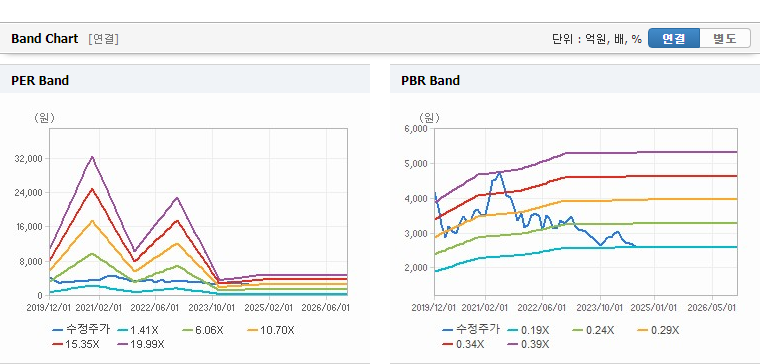
Task: Click the purple peak in PER chart
Action: pyautogui.click(x=92, y=157)
